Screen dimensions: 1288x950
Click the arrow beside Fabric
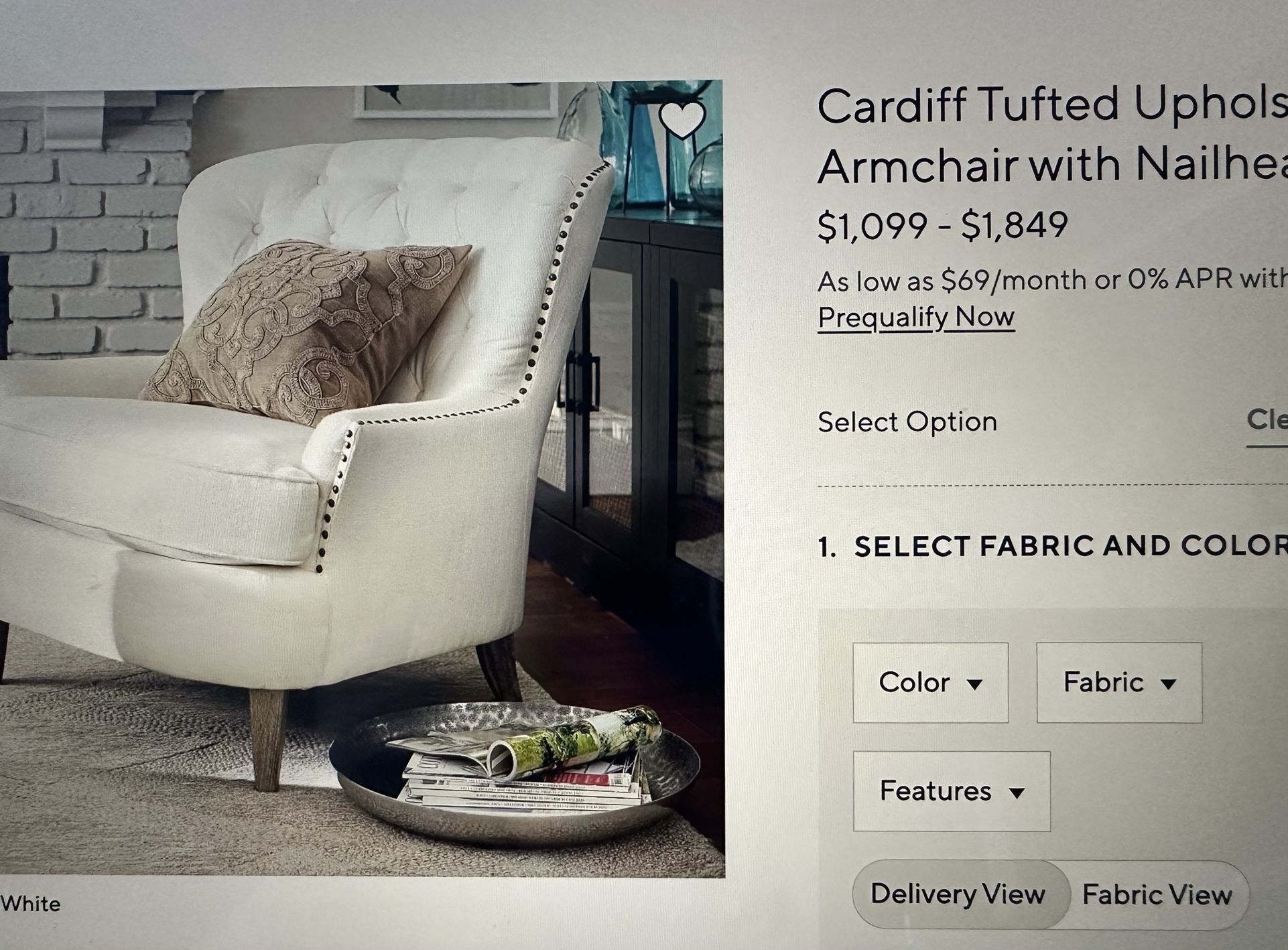click(x=1169, y=684)
